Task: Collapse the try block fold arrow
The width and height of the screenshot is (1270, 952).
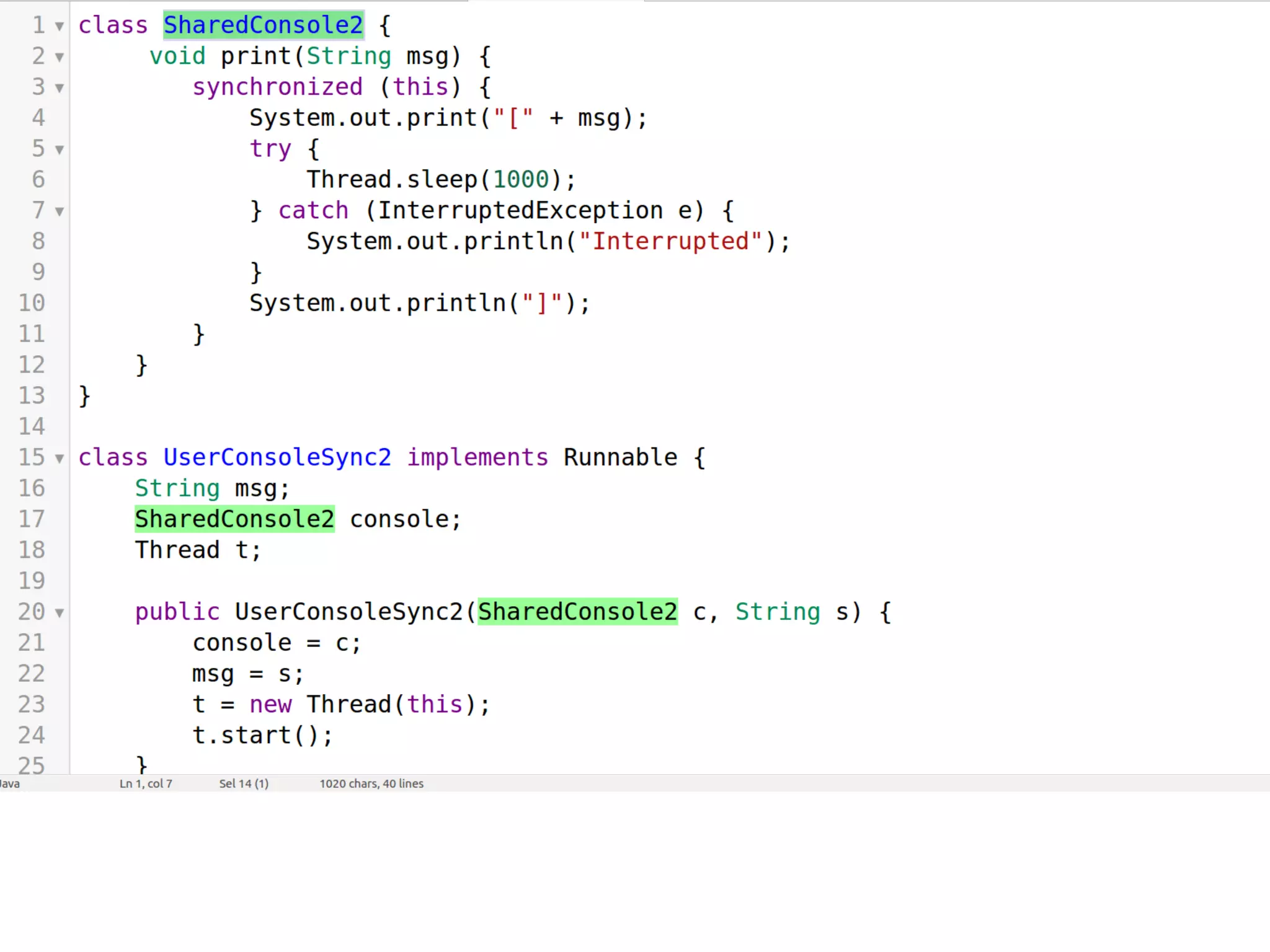Action: point(60,150)
